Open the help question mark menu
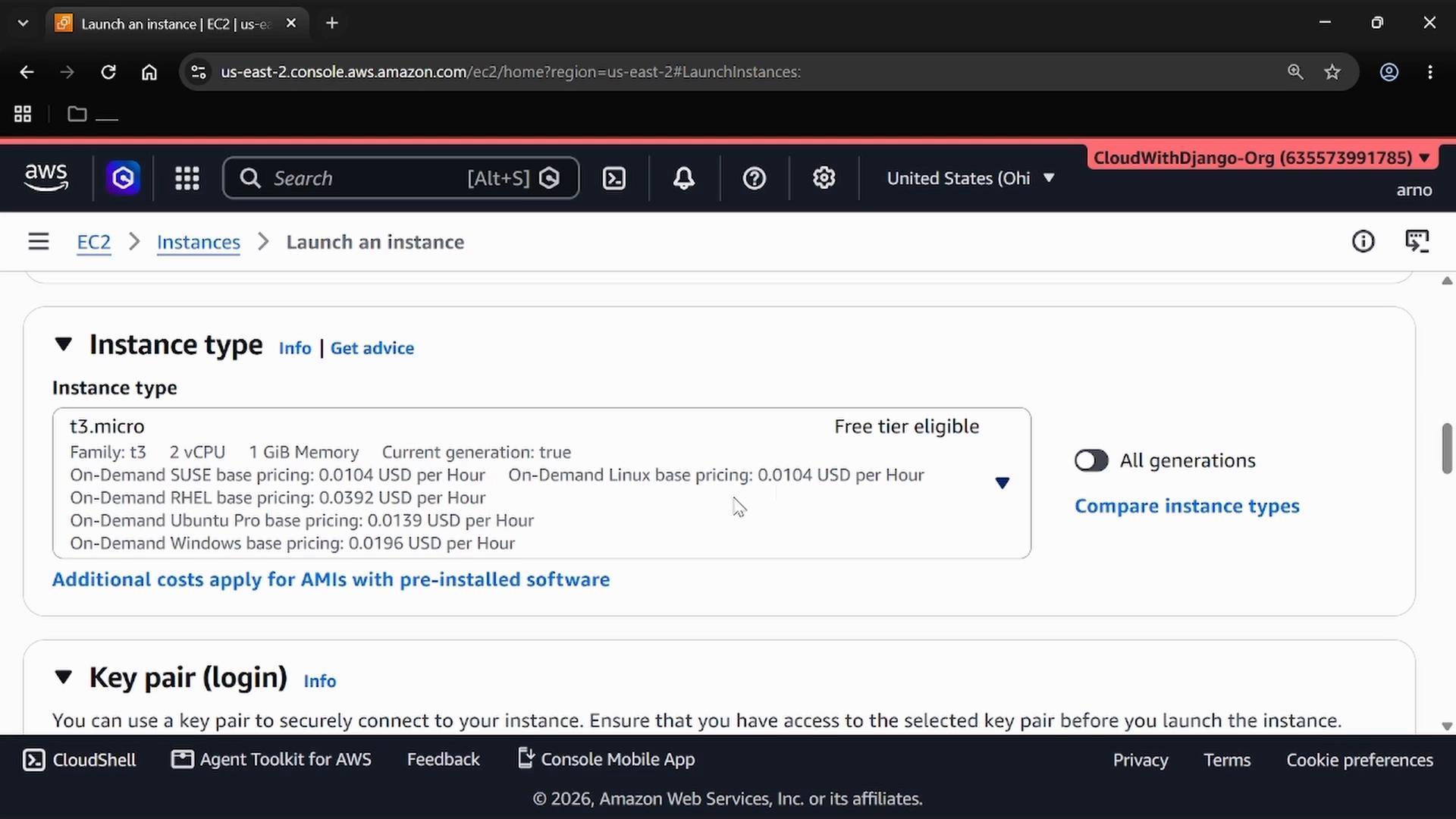The image size is (1456, 819). pos(754,178)
